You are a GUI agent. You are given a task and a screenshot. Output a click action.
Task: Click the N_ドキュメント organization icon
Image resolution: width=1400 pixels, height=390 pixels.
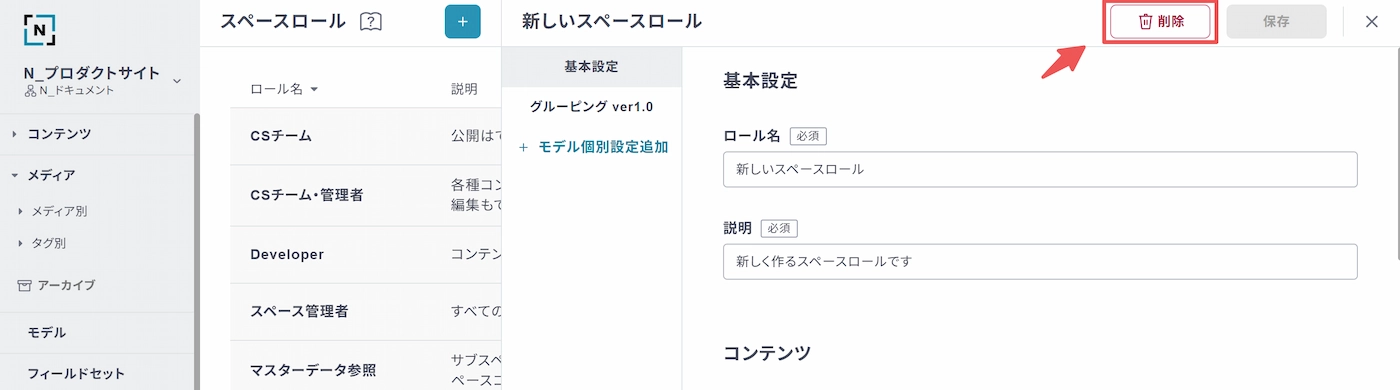point(30,91)
